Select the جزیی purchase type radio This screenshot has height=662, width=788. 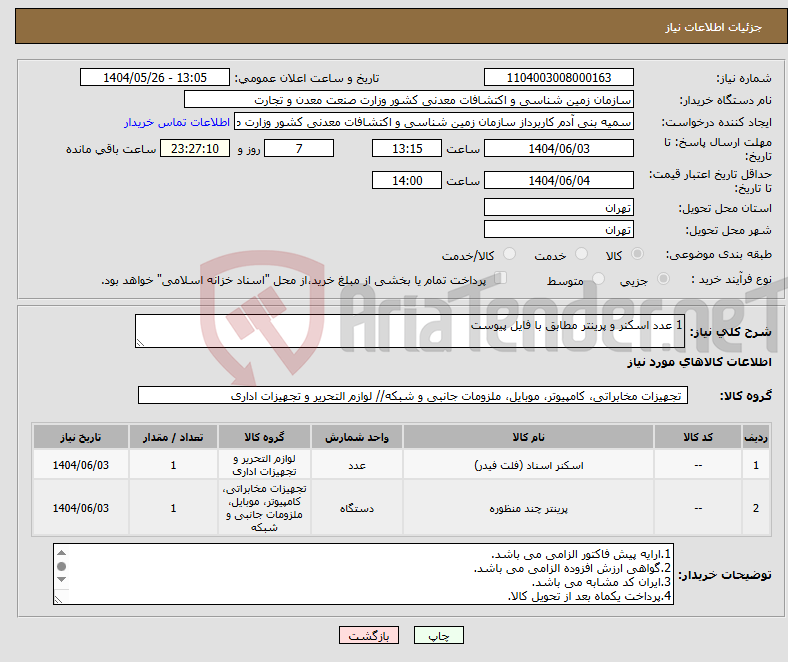pyautogui.click(x=663, y=278)
